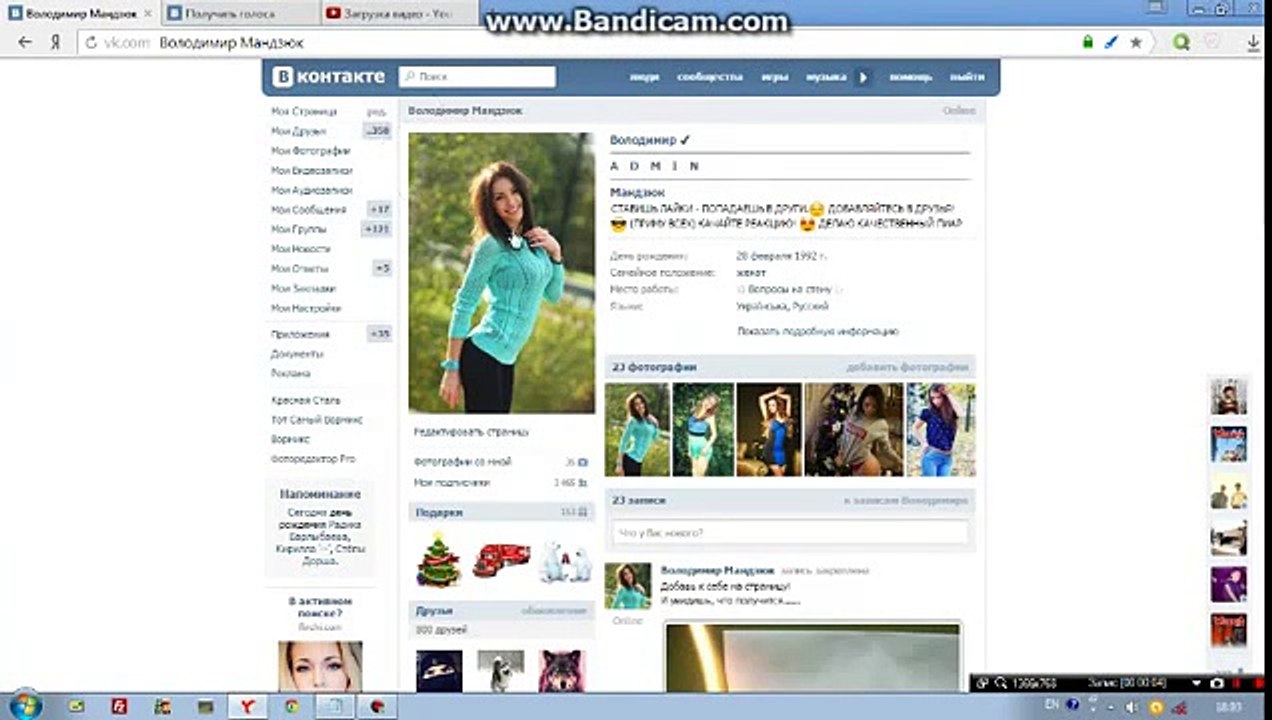Click the camera icon on Bandicam recording bar
1272x720 pixels.
pos(1216,683)
